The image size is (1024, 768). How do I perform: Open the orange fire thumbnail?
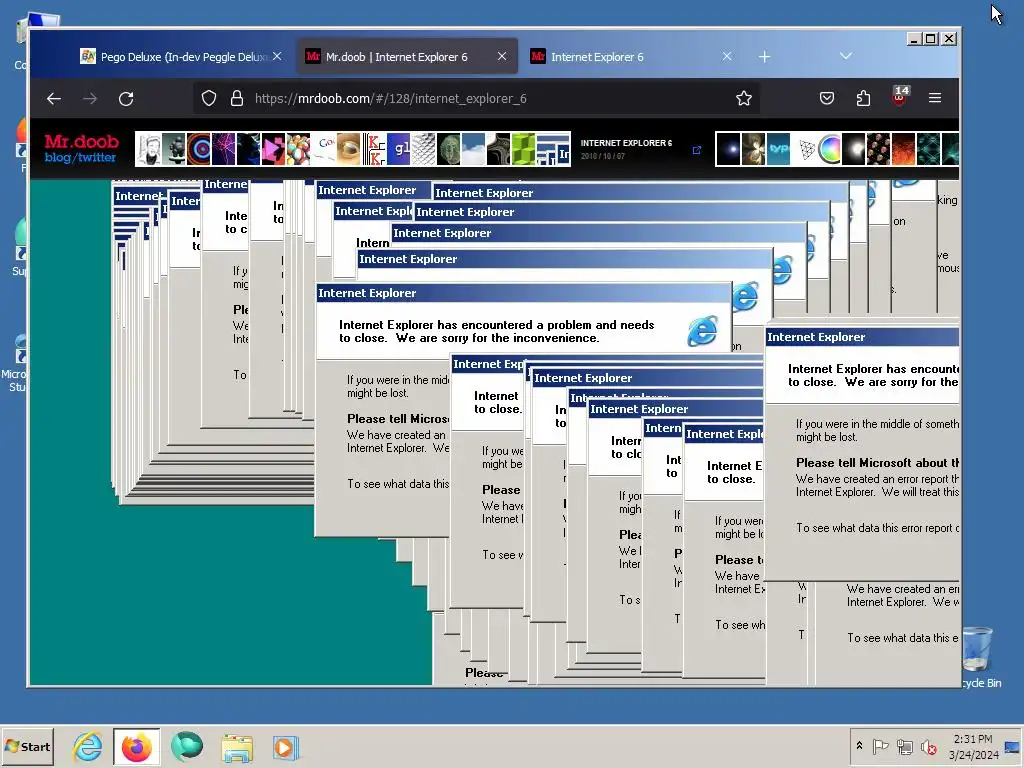(903, 149)
